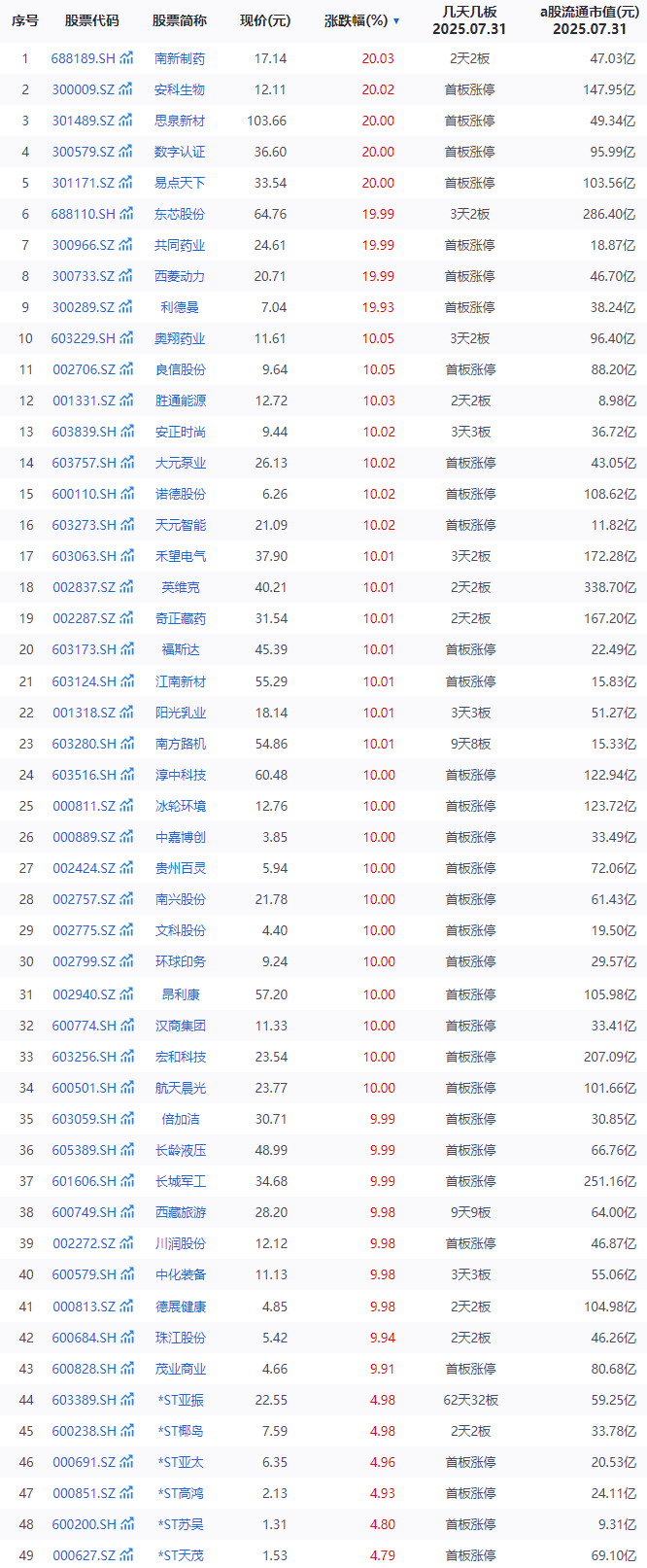Open stock name 安科生物
The height and width of the screenshot is (1568, 647).
180,89
